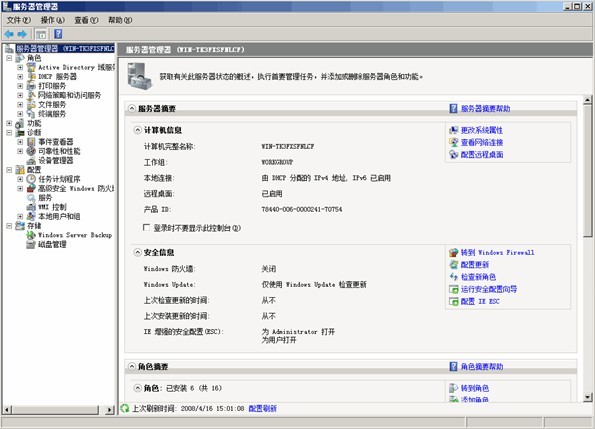Click the 配置 IE ESC link
The image size is (595, 429).
click(480, 301)
